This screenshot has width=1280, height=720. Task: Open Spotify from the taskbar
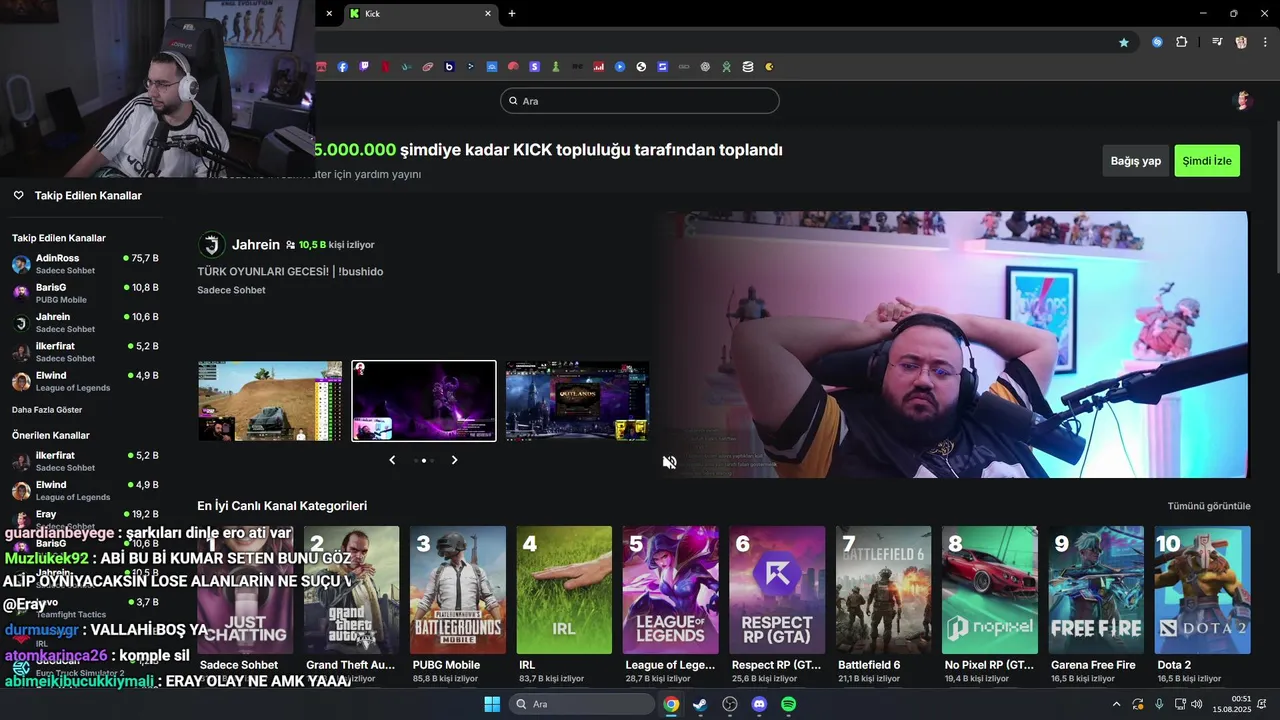[788, 704]
